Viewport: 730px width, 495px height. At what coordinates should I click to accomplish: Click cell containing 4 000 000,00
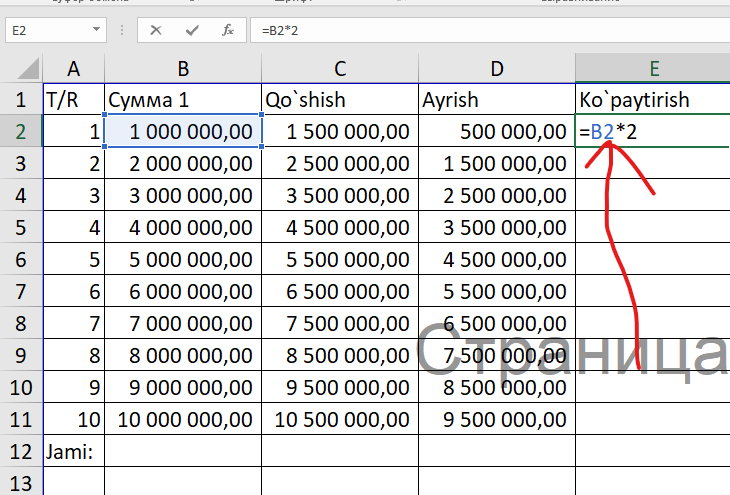coord(183,227)
